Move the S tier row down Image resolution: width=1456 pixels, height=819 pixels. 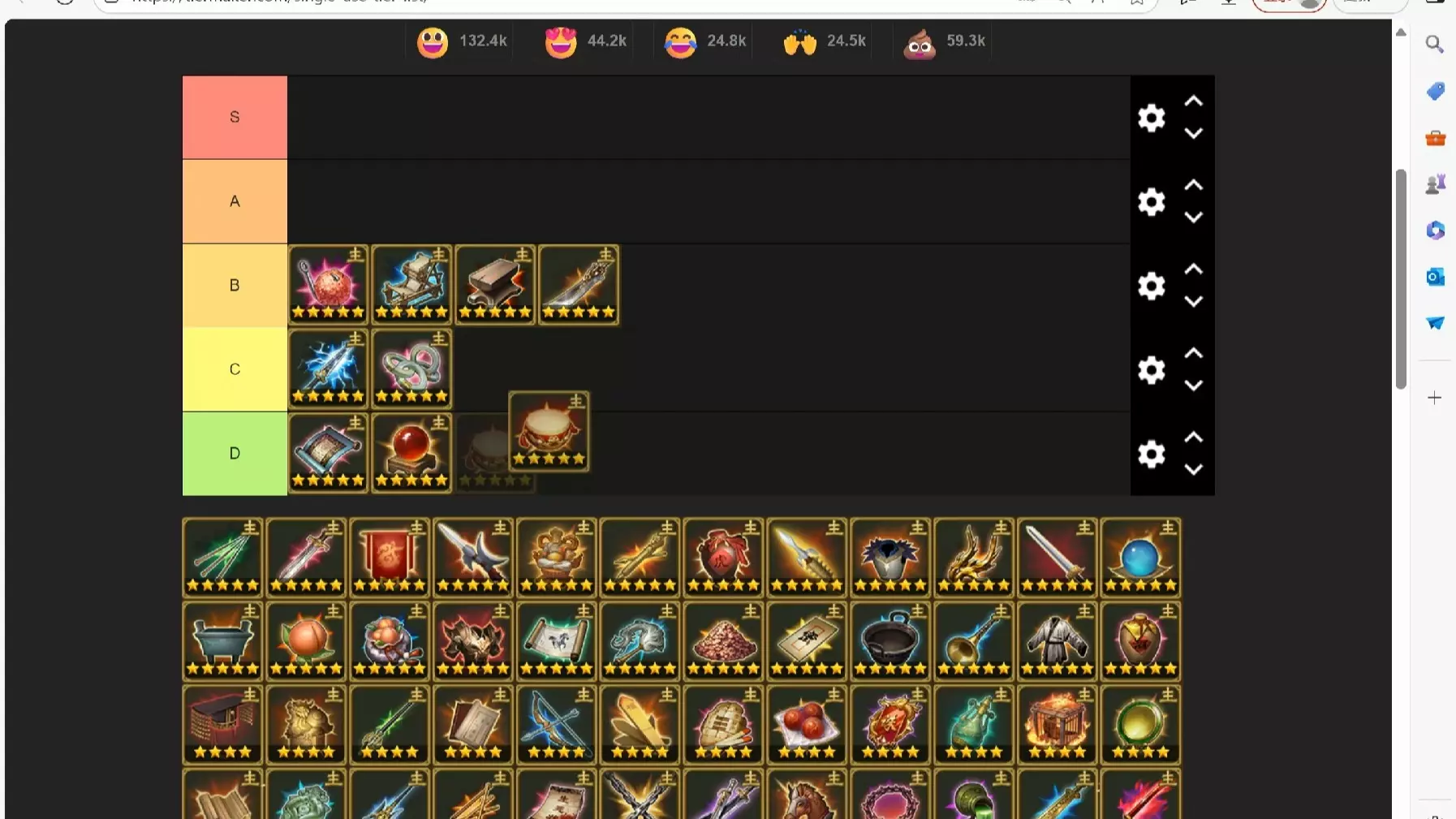[x=1193, y=133]
